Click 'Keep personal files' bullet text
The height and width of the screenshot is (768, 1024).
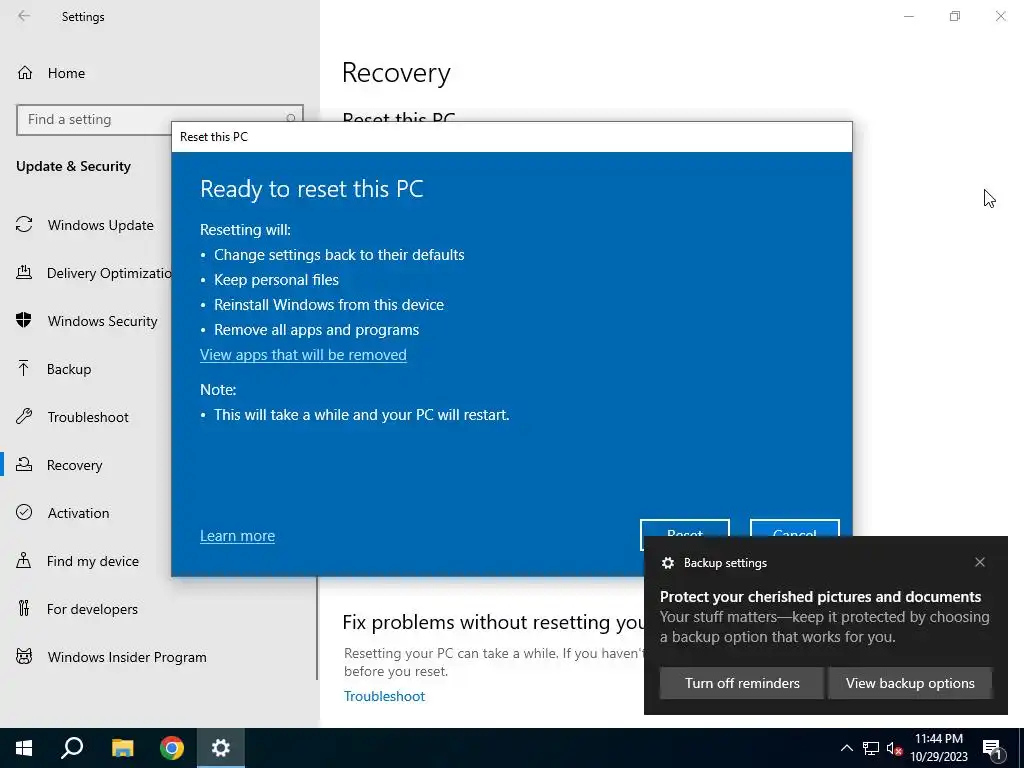click(x=276, y=280)
